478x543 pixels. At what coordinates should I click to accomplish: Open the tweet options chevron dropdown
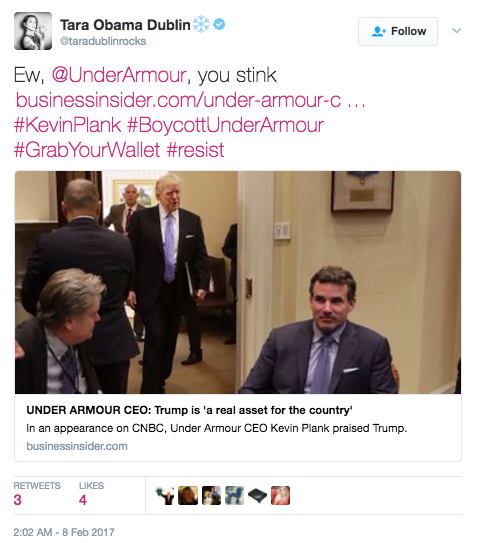pyautogui.click(x=457, y=31)
